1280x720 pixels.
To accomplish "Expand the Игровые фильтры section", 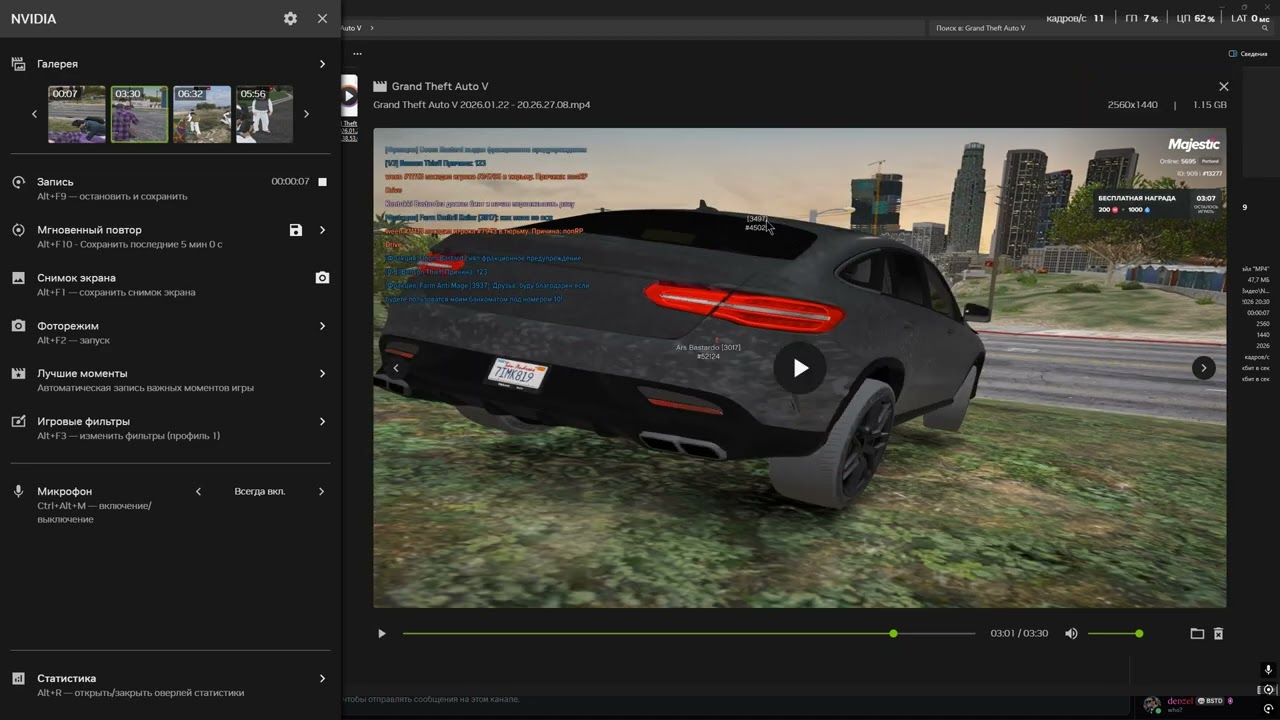I will pyautogui.click(x=322, y=422).
